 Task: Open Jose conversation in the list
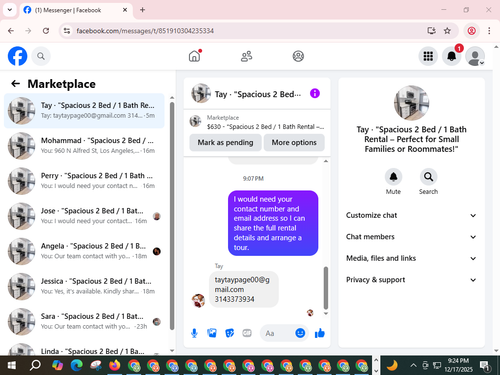84,216
